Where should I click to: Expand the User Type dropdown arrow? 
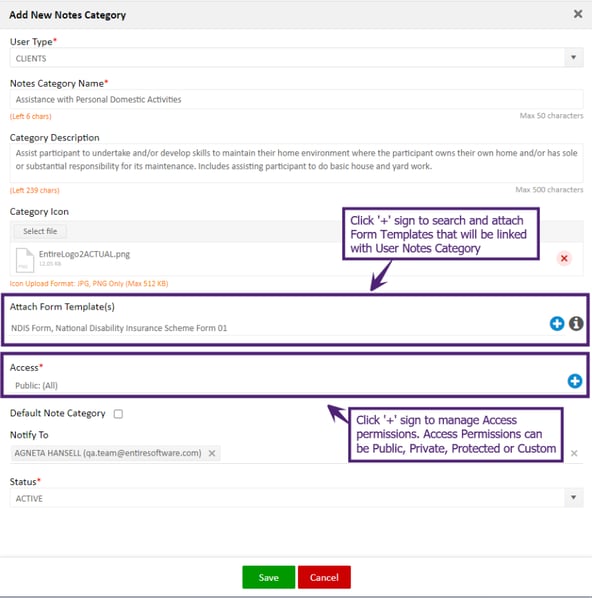pos(573,58)
